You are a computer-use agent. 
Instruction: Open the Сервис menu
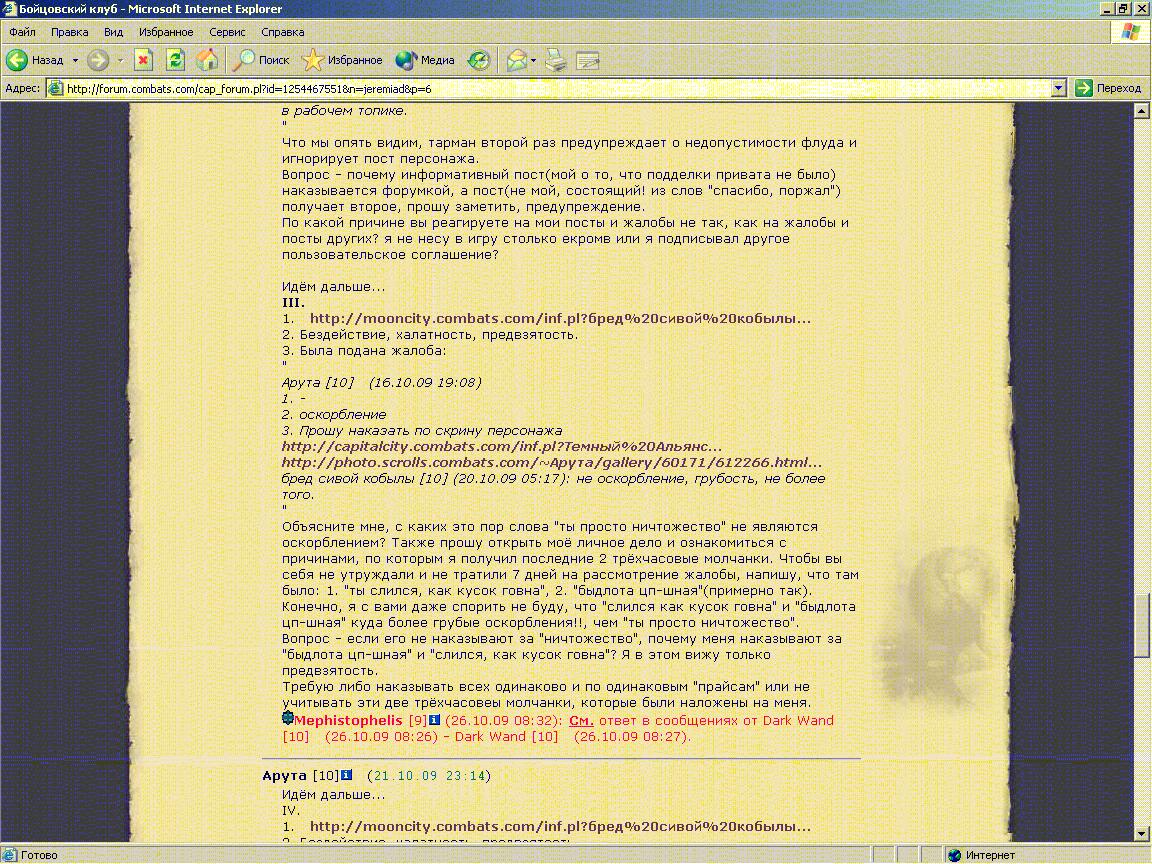click(x=227, y=32)
